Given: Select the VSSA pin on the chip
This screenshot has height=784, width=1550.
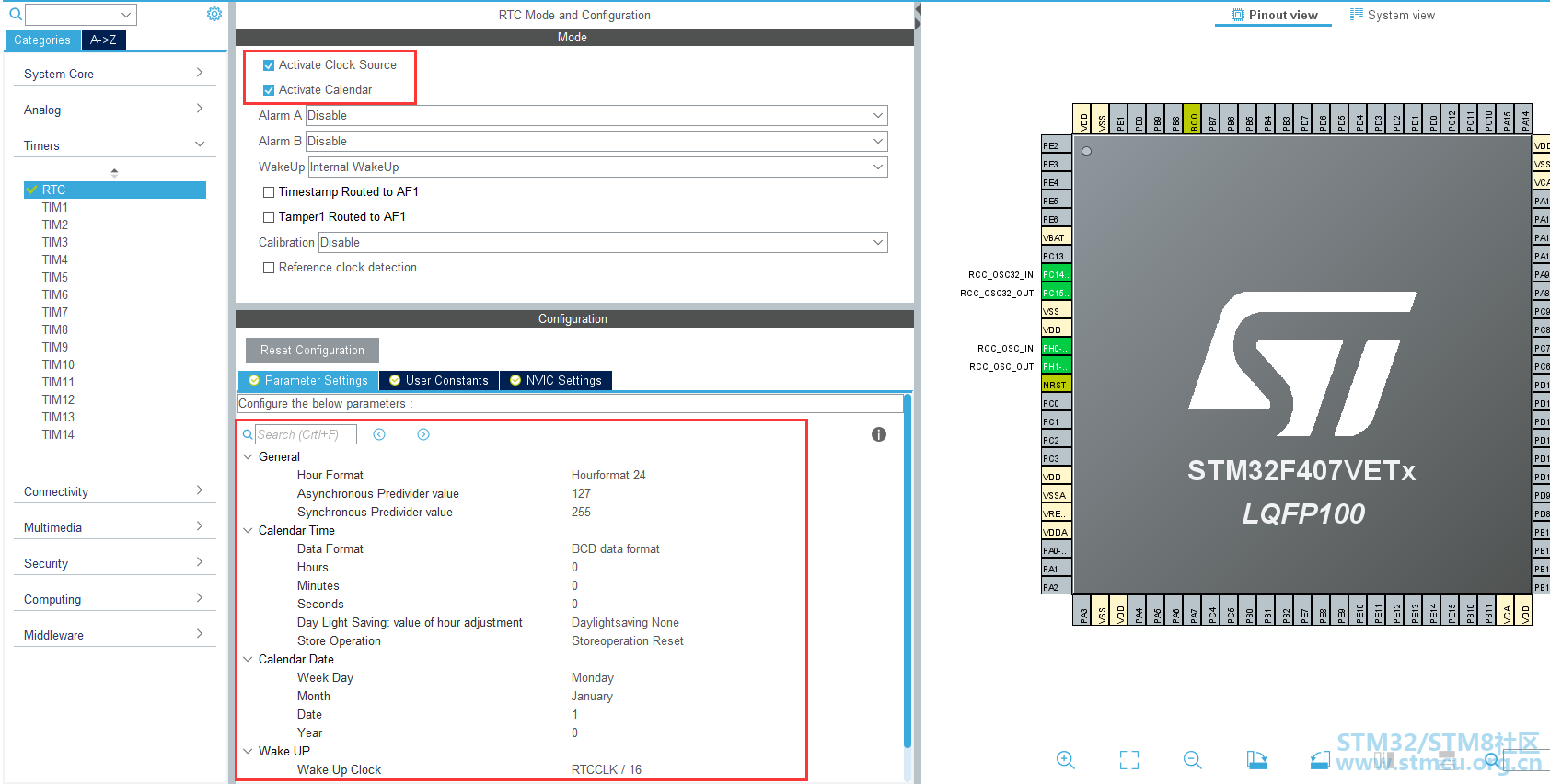Looking at the screenshot, I should pyautogui.click(x=1056, y=495).
